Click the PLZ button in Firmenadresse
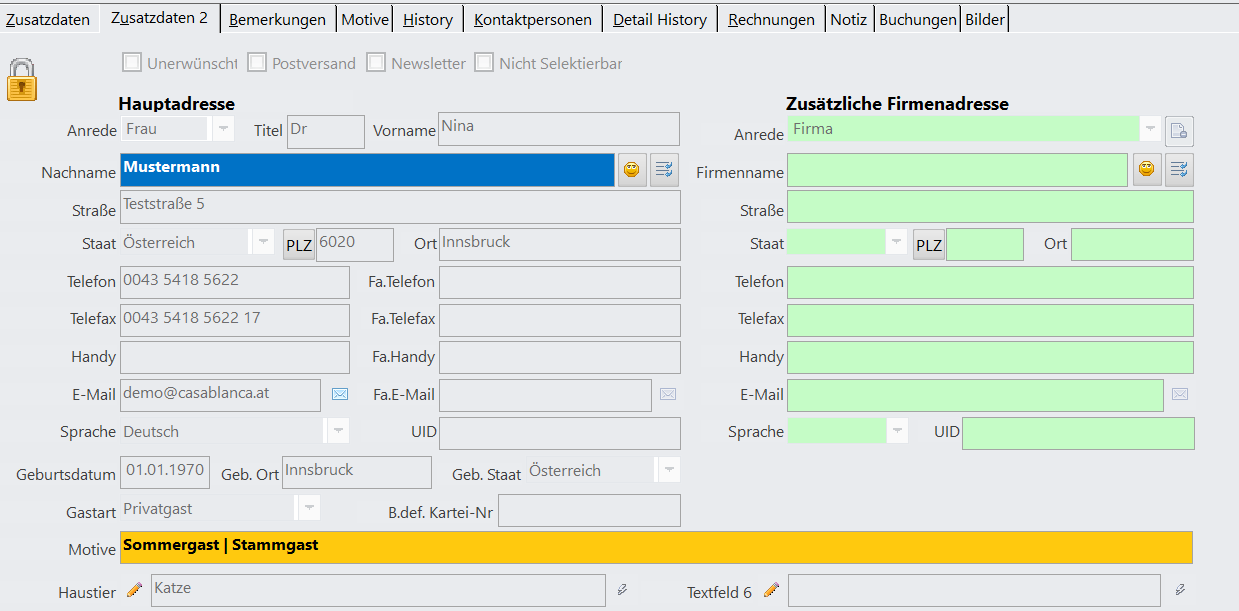 point(929,245)
